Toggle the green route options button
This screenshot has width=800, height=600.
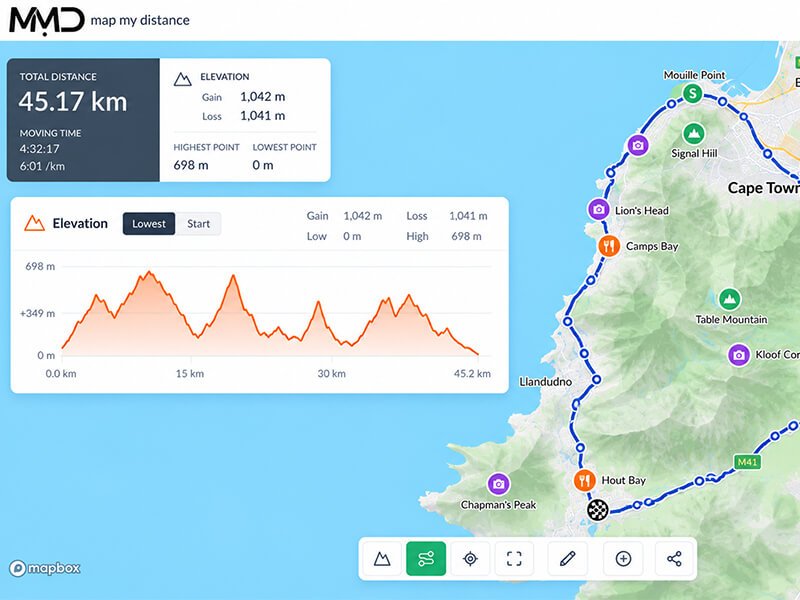point(426,559)
